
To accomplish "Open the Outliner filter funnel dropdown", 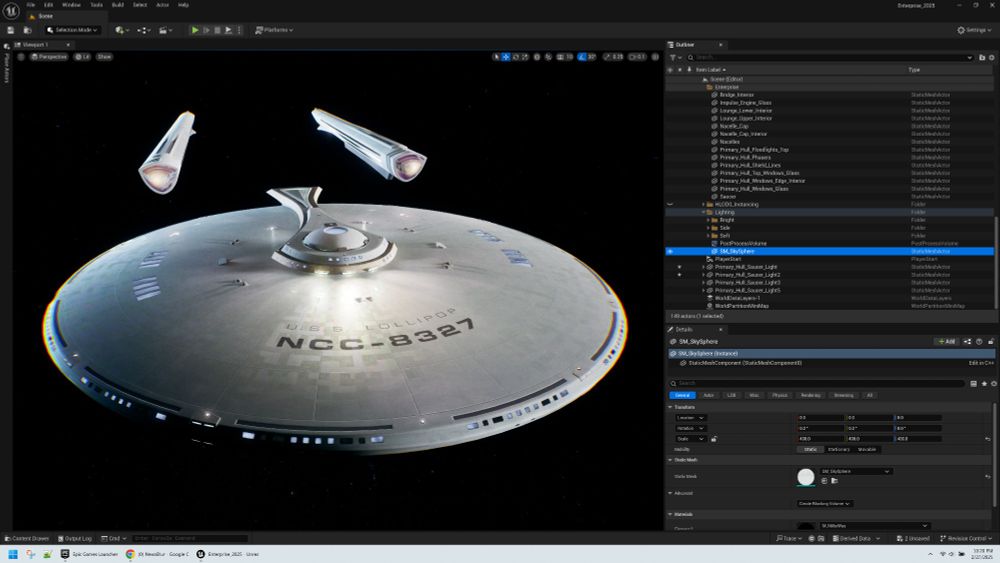I will pos(674,57).
